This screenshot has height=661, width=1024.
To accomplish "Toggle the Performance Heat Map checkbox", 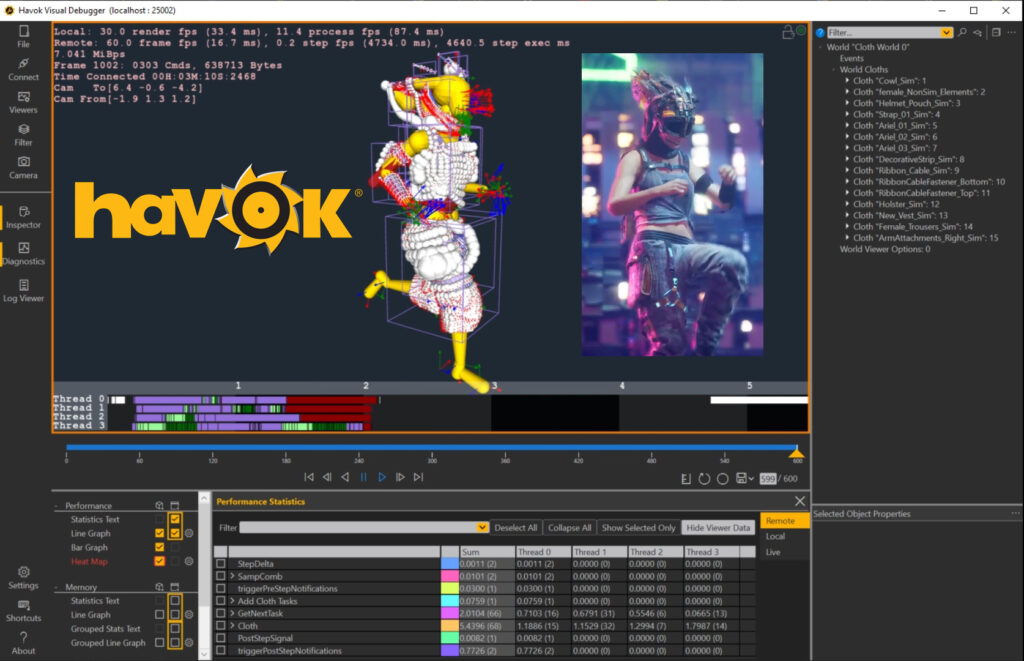I will coord(159,561).
